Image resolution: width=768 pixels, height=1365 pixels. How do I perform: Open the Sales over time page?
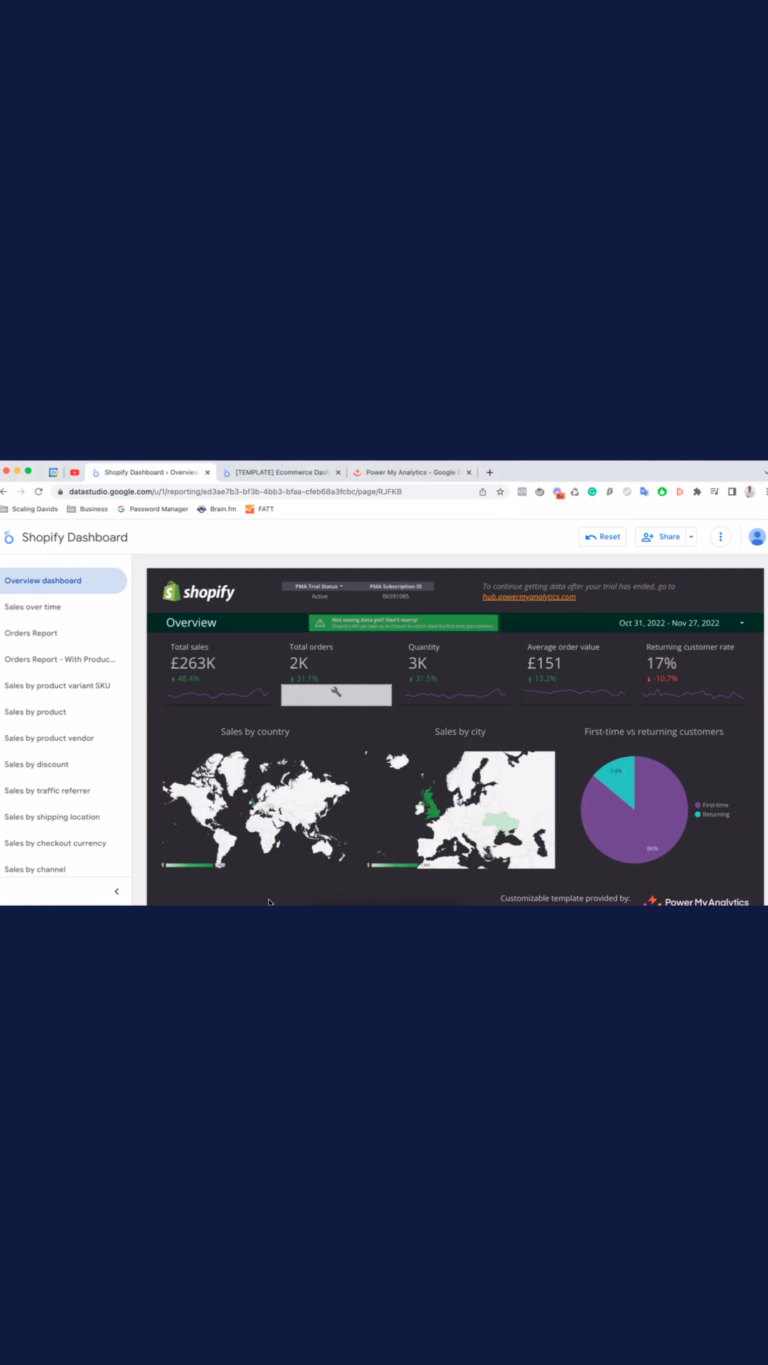(x=33, y=607)
